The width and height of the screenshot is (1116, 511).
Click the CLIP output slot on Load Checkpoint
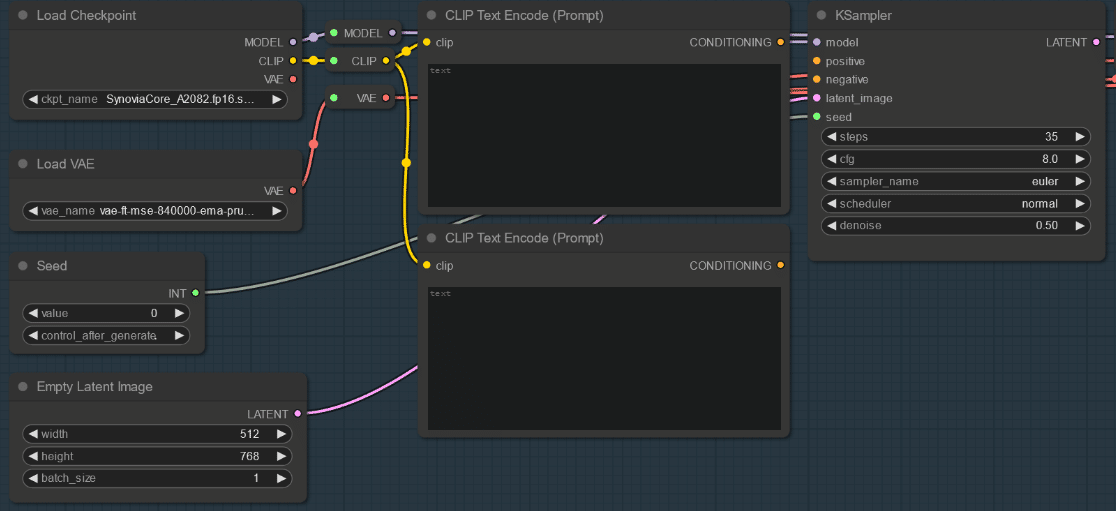pos(293,60)
